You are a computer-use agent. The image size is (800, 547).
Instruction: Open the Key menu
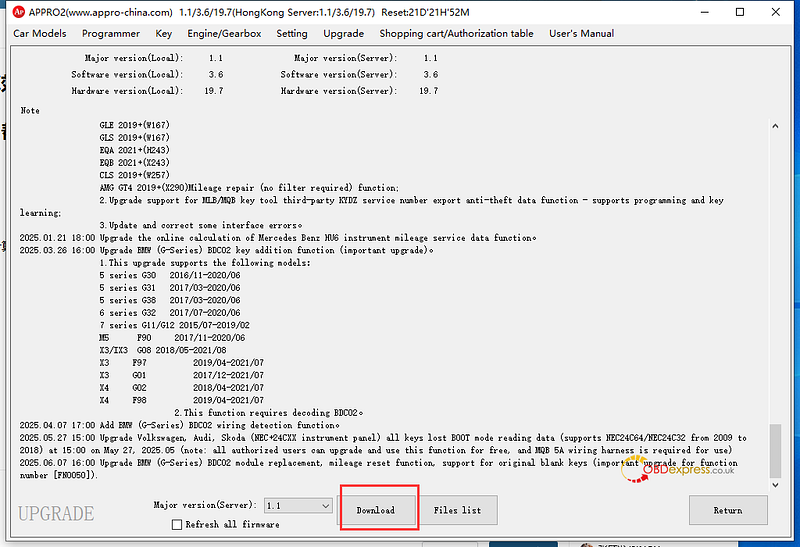163,34
